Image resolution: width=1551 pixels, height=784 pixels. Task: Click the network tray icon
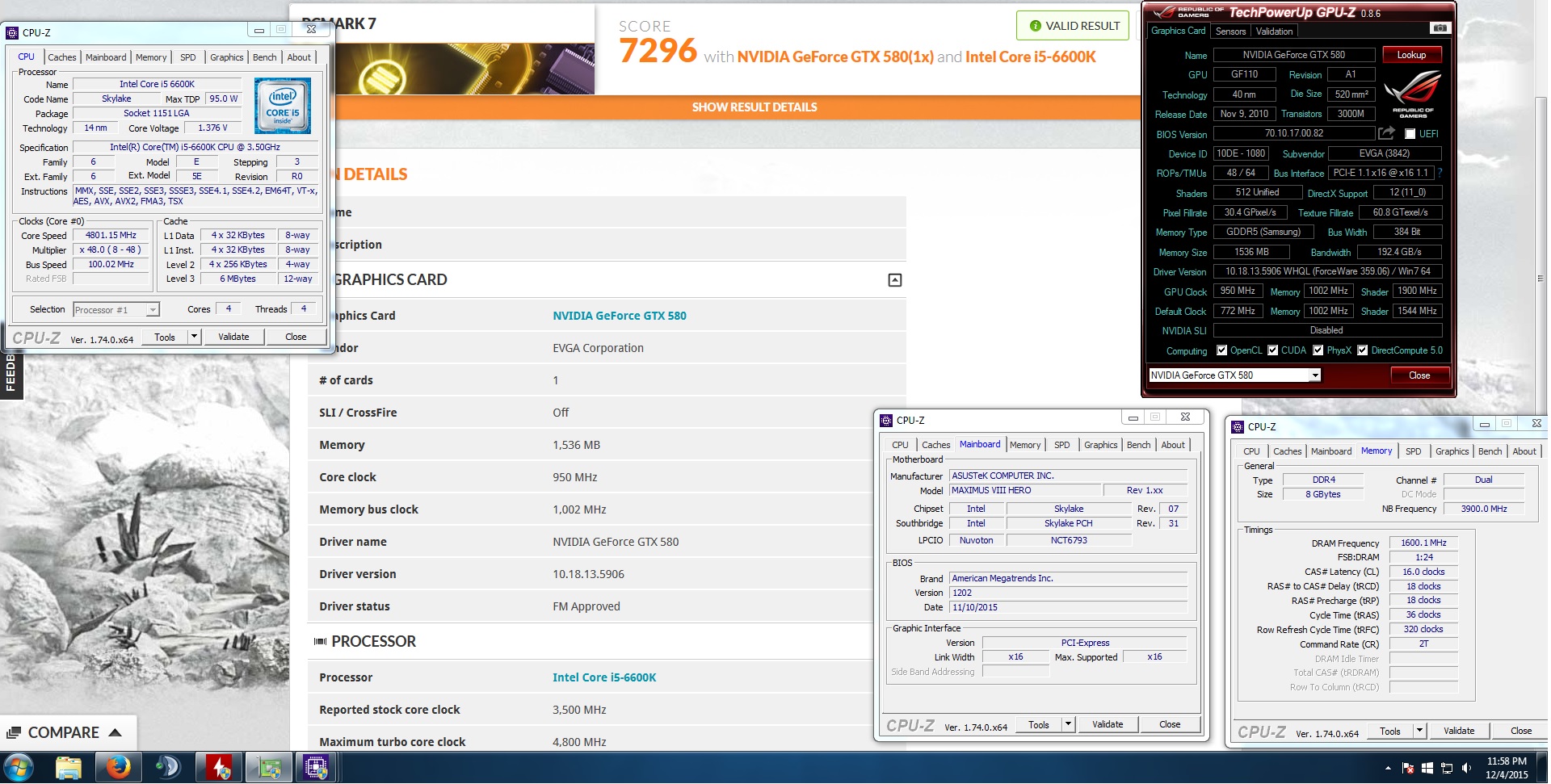tap(1447, 768)
